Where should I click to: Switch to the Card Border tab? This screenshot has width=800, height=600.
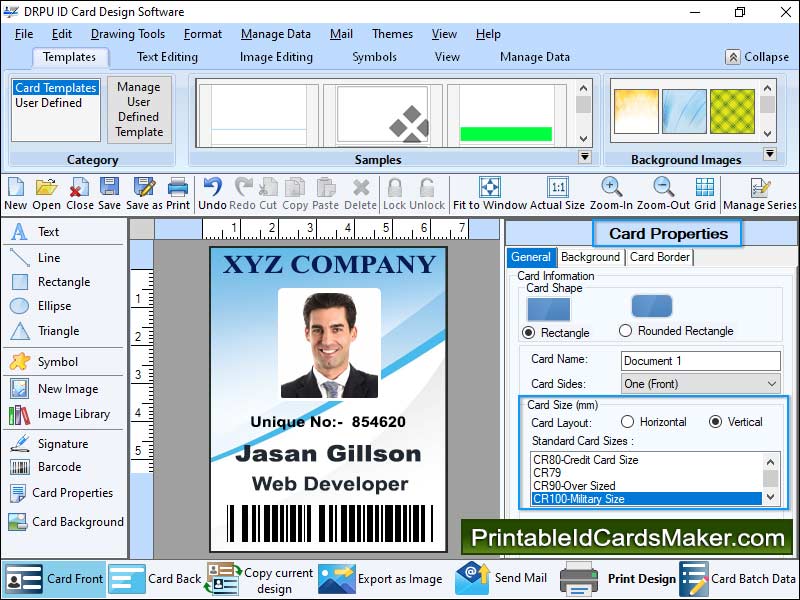coord(659,257)
